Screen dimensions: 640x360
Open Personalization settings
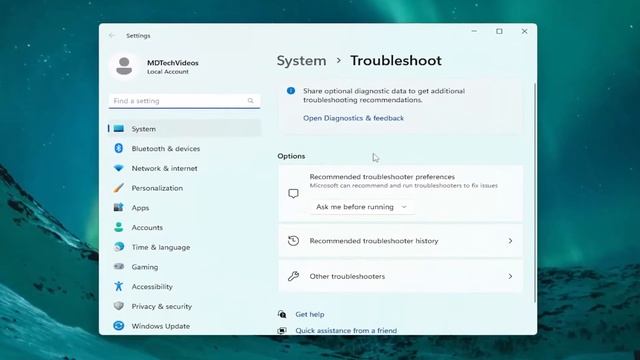(x=184, y=188)
